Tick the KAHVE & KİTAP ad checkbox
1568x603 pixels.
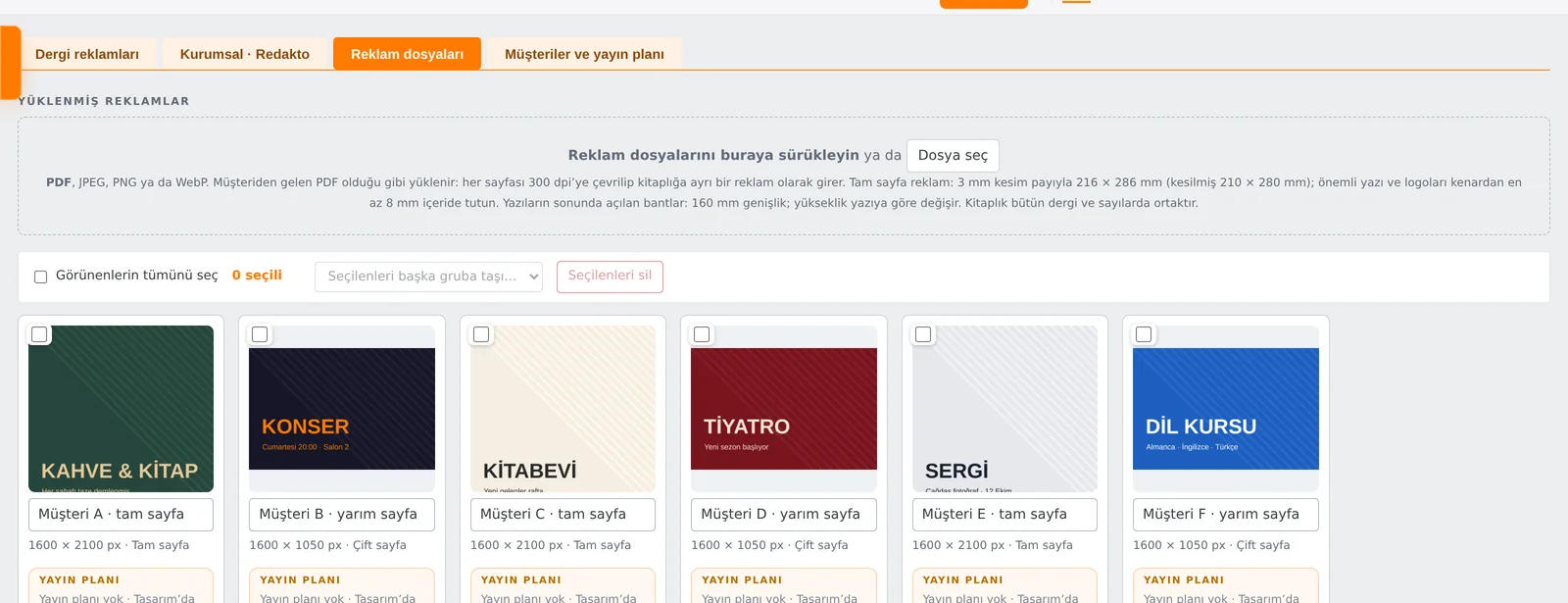pyautogui.click(x=39, y=334)
